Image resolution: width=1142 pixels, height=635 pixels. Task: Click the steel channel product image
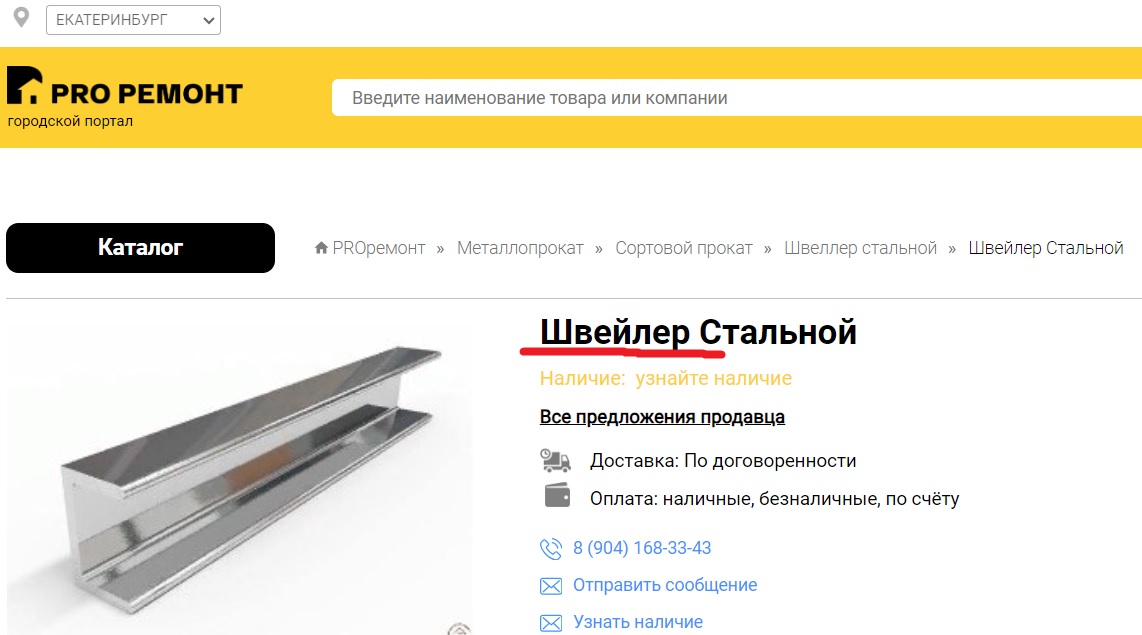(240, 473)
